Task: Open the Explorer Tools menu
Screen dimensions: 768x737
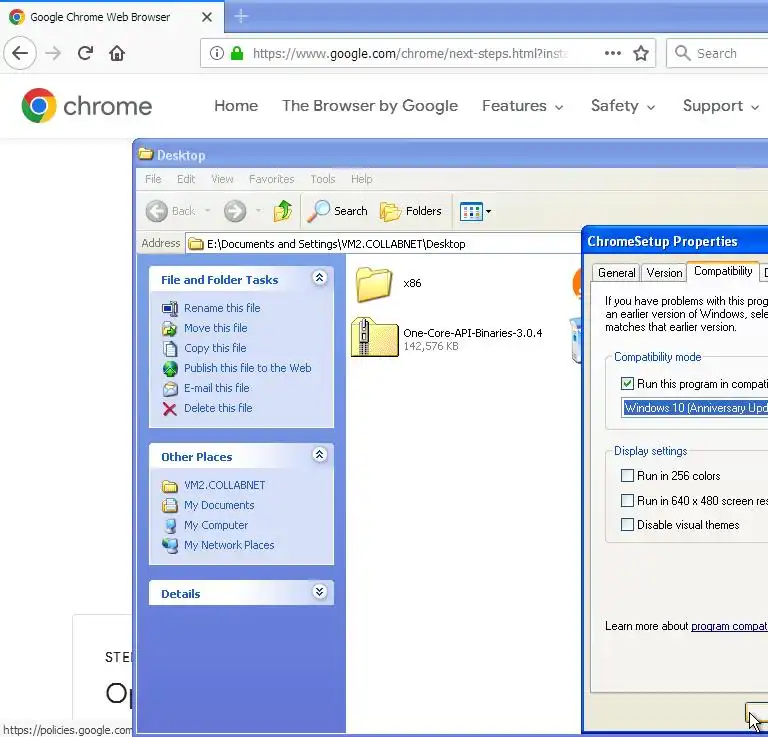Action: [x=323, y=179]
